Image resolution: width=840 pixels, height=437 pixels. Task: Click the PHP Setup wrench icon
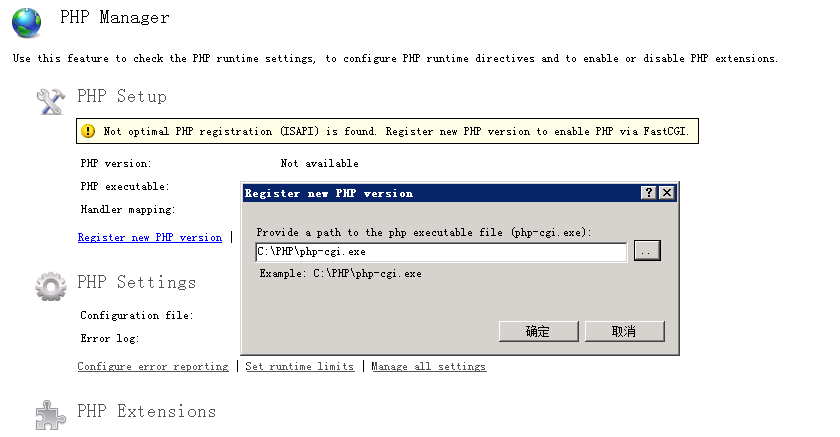click(50, 99)
